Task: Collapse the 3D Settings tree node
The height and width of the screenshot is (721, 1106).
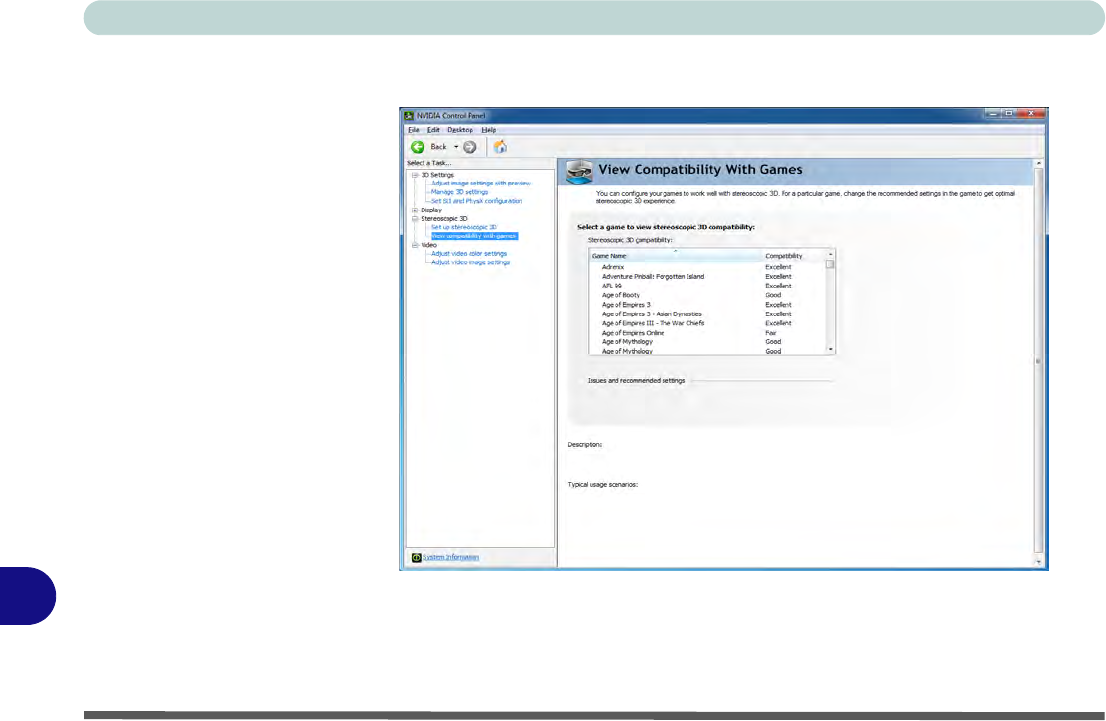Action: (414, 175)
